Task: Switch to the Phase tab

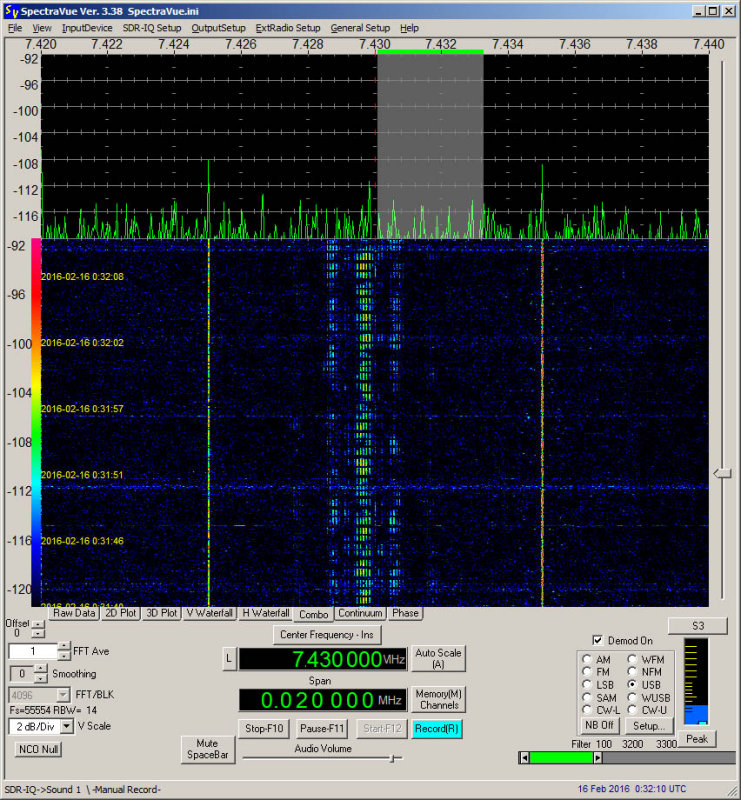Action: [x=405, y=613]
